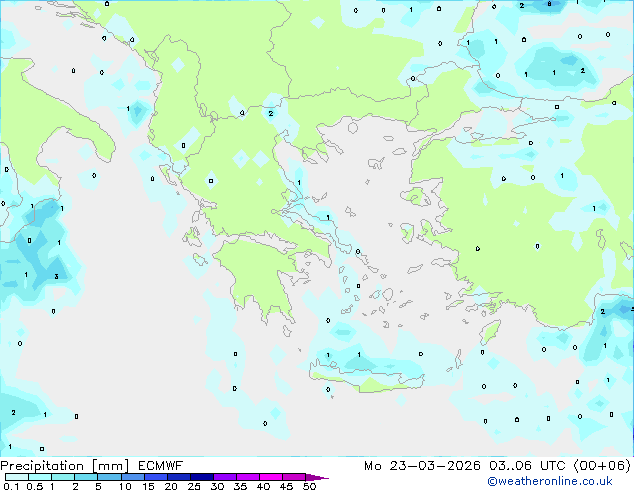Screen dimensions: 634x490
Task: Click the 0.1–0.5 mm legend swatch
Action: pyautogui.click(x=17, y=477)
